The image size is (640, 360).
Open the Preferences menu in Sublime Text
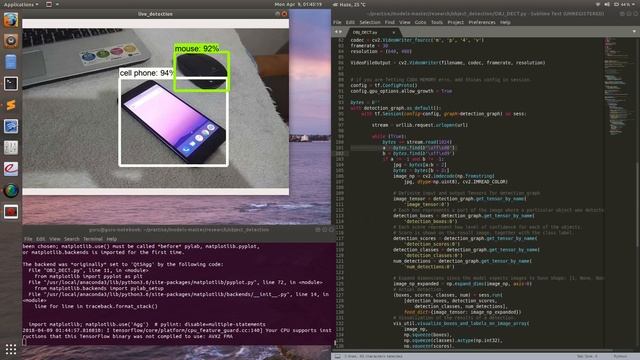tap(482, 22)
